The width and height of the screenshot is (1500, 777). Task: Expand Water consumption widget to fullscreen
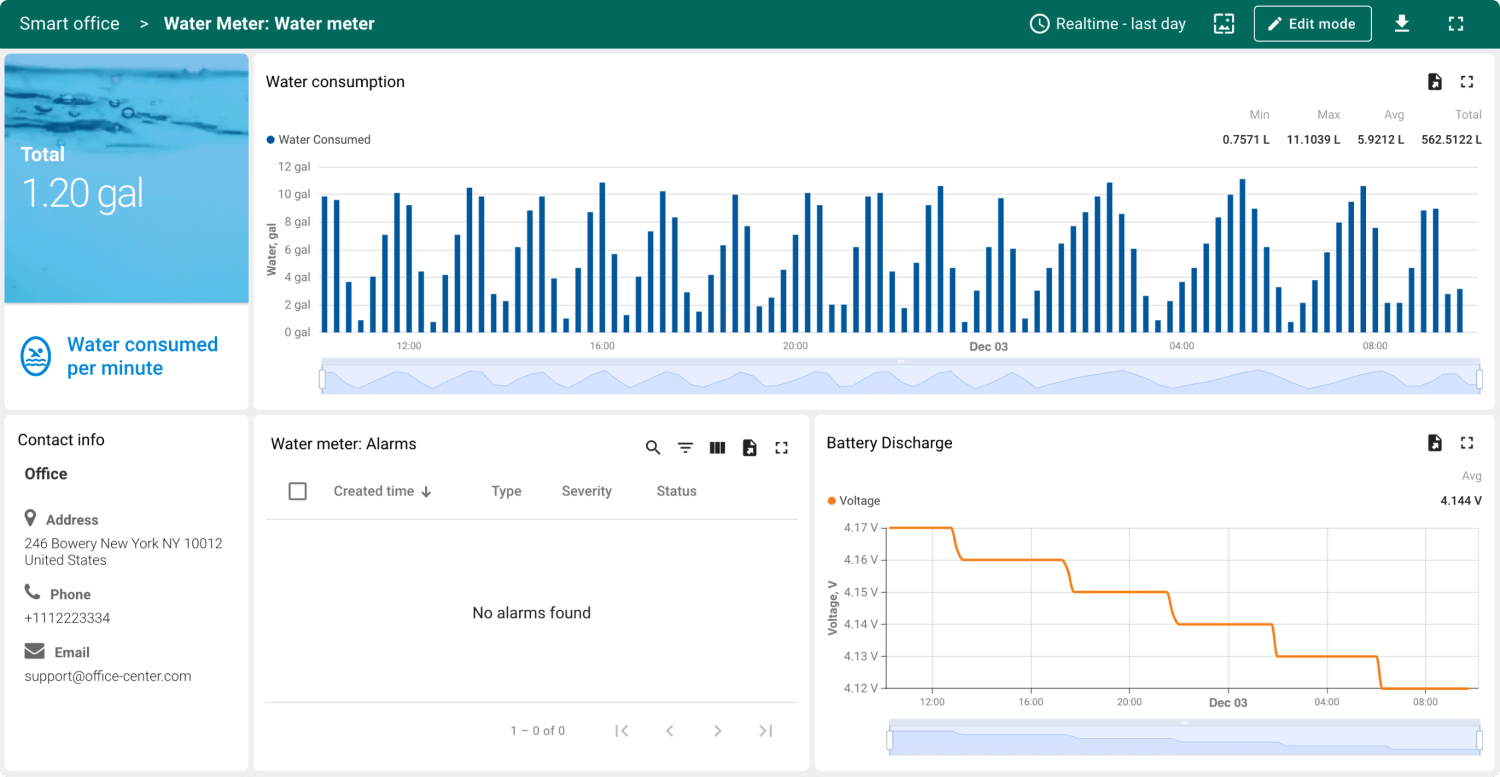click(x=1467, y=82)
